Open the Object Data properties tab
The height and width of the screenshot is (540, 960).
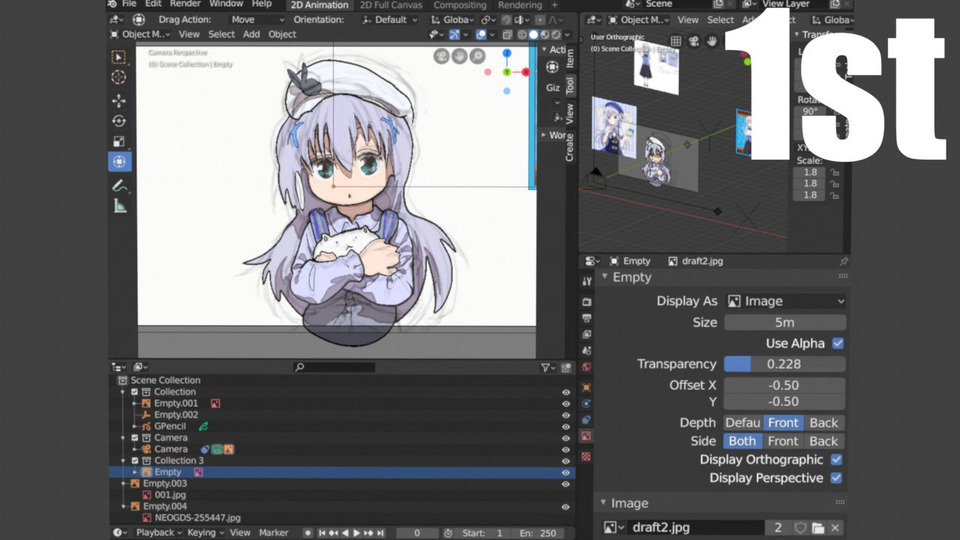tap(587, 436)
